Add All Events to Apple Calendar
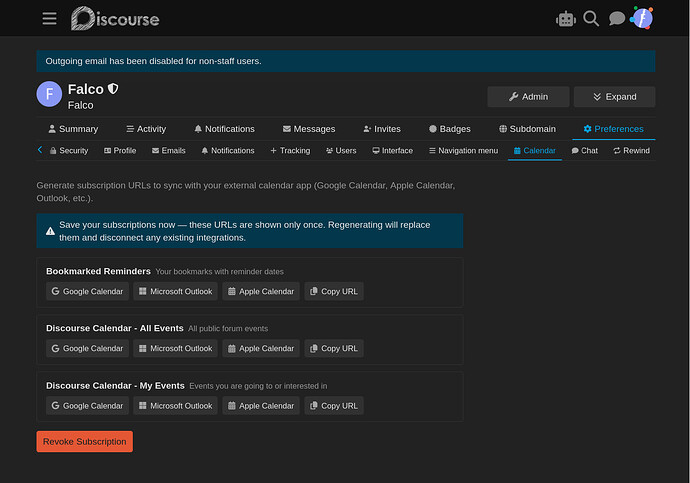This screenshot has width=690, height=483. pyautogui.click(x=261, y=348)
